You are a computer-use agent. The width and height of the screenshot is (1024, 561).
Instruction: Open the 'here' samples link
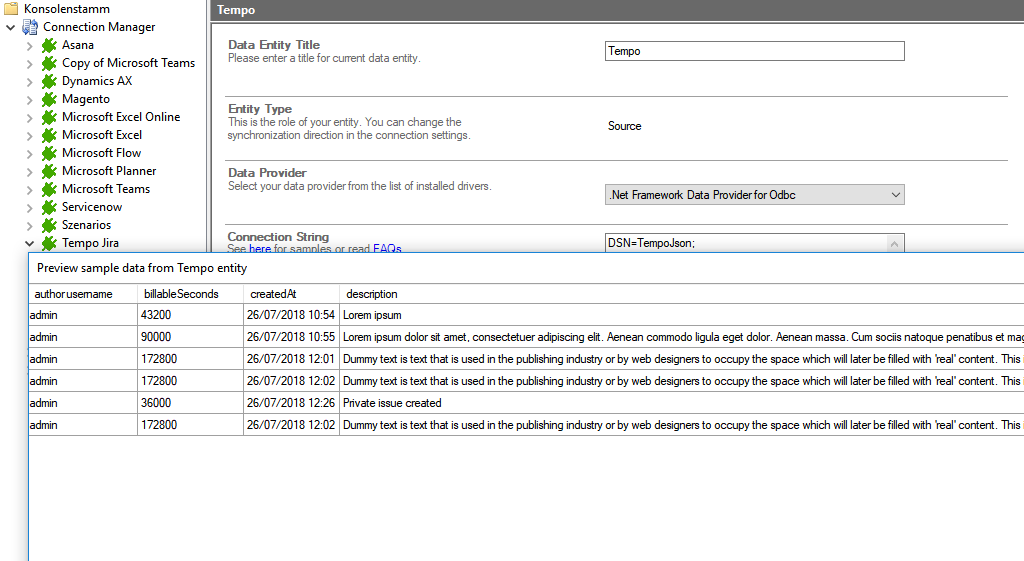point(260,248)
